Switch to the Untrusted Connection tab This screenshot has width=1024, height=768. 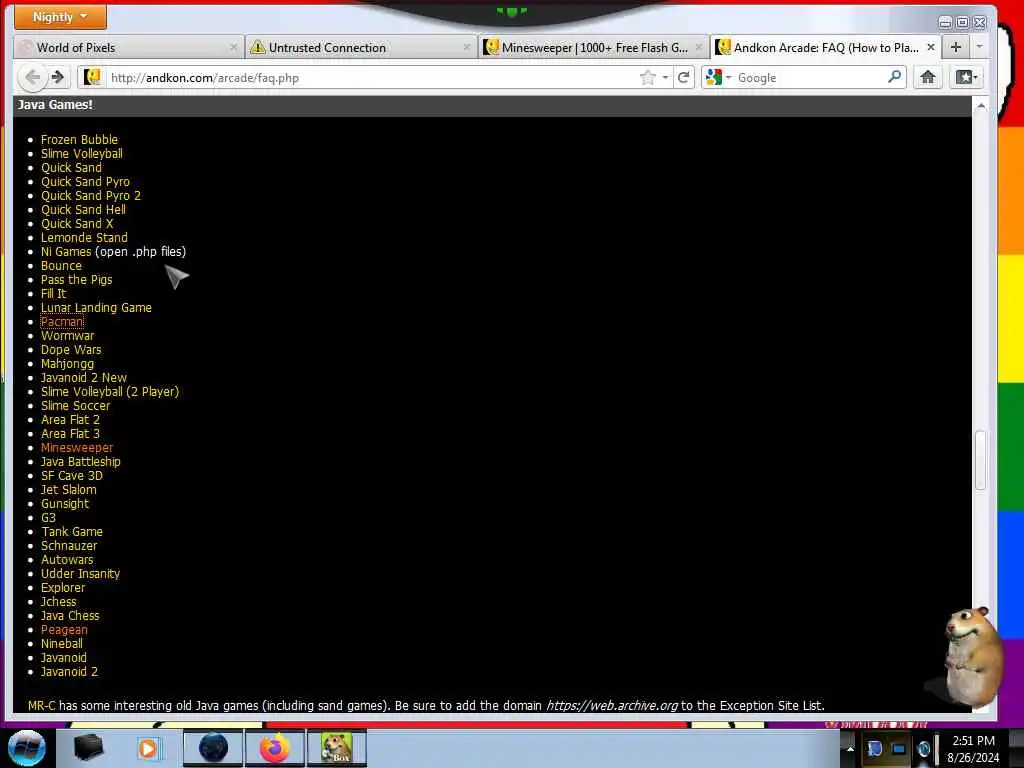pyautogui.click(x=360, y=47)
